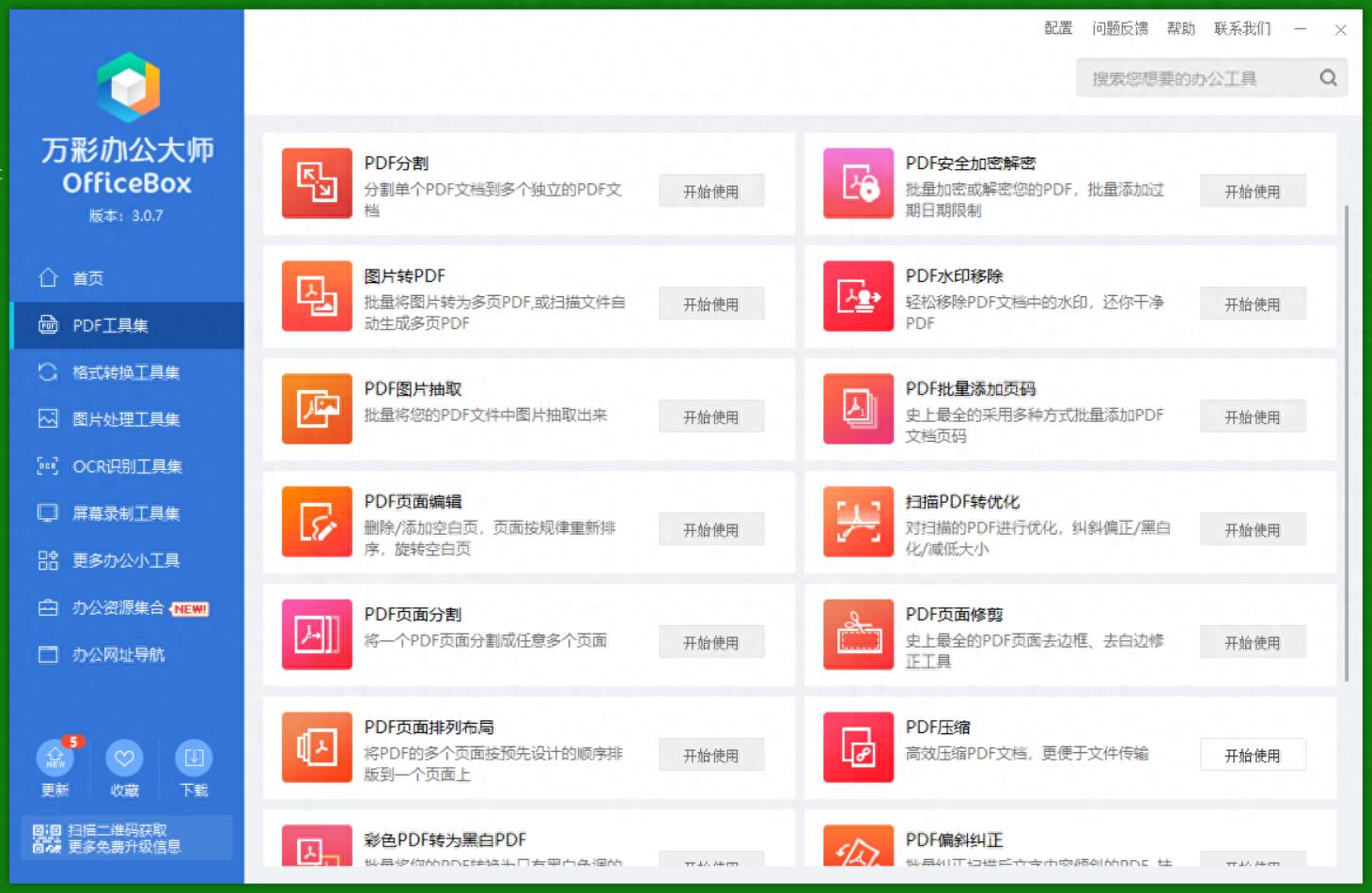Click the vertical scrollbar of tool list
Image resolution: width=1372 pixels, height=893 pixels.
click(x=1347, y=443)
